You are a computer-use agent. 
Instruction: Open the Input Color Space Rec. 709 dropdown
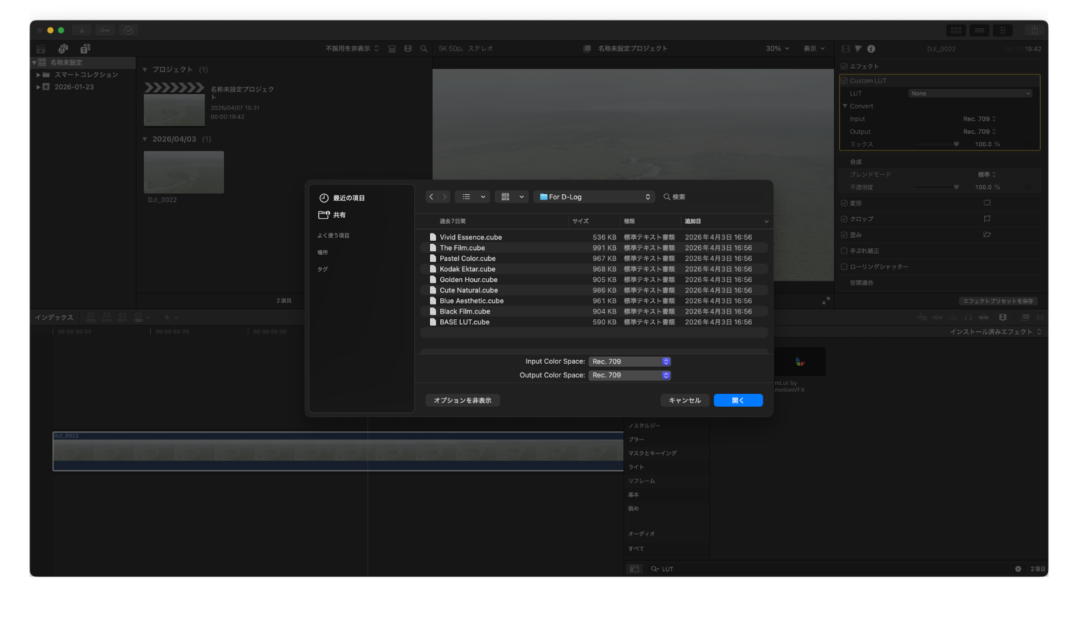coord(630,362)
